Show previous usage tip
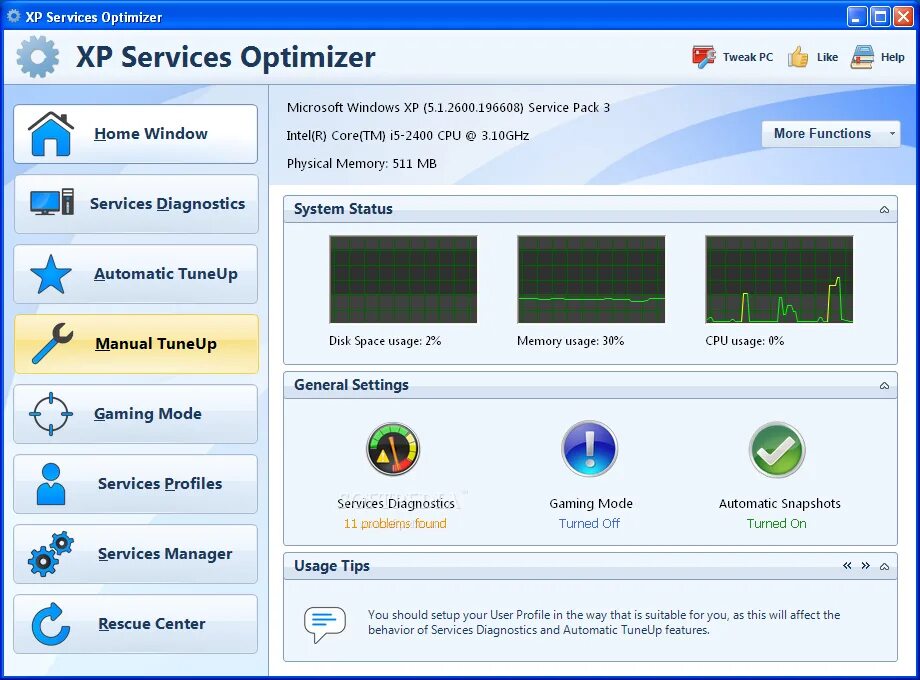 847,566
